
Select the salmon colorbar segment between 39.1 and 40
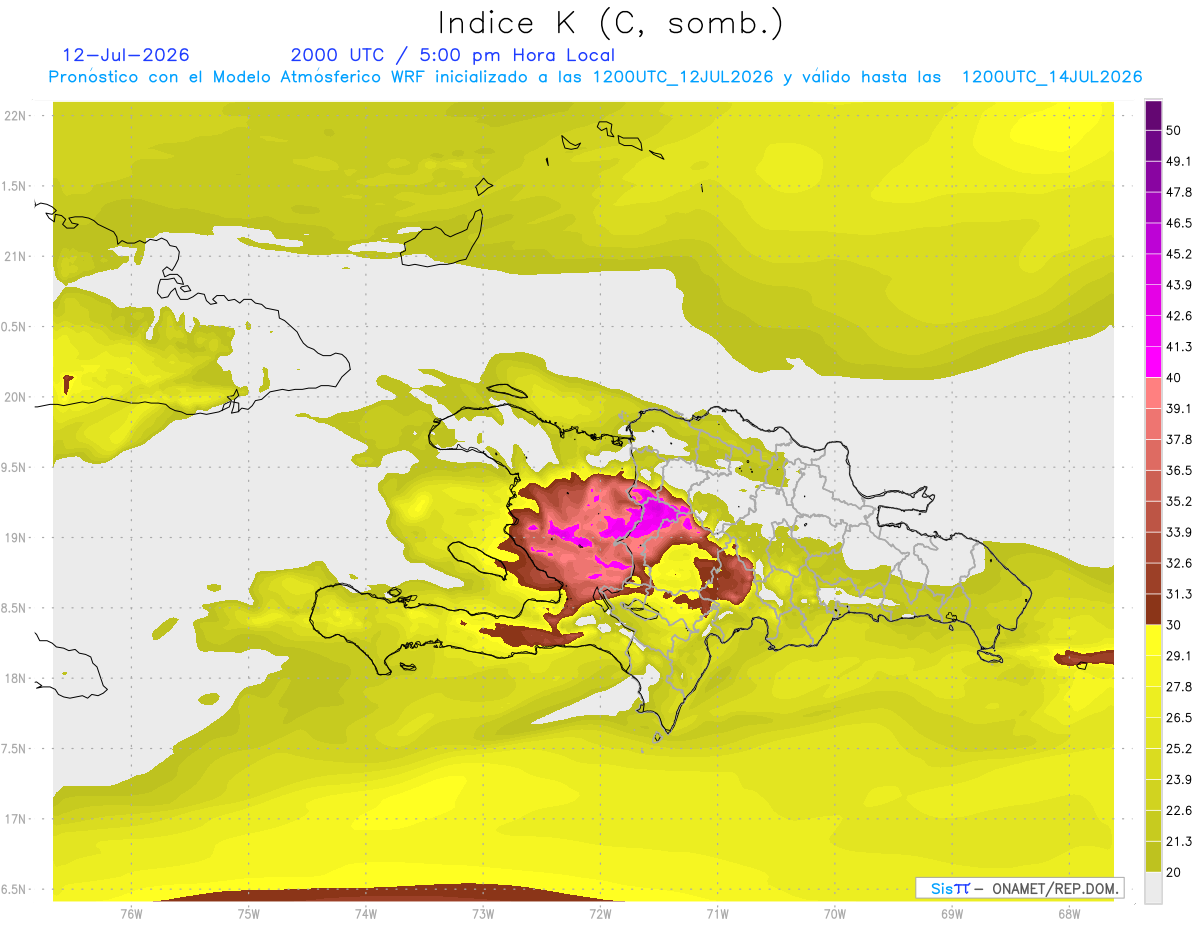tap(1153, 393)
